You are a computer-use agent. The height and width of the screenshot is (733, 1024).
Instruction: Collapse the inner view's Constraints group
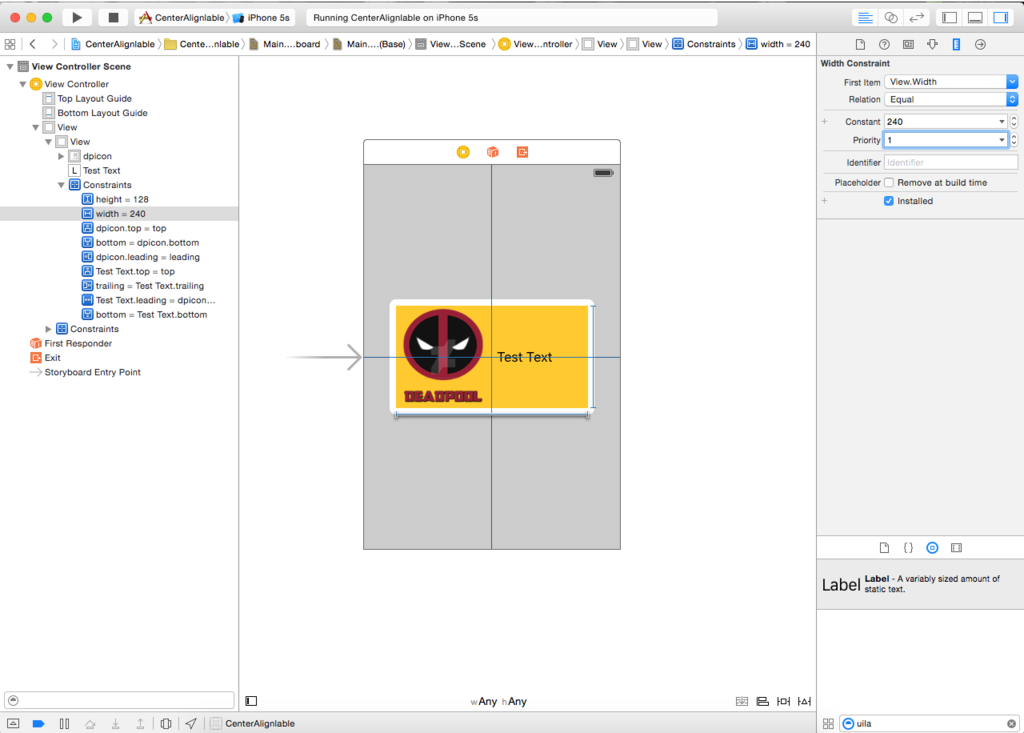(x=61, y=185)
